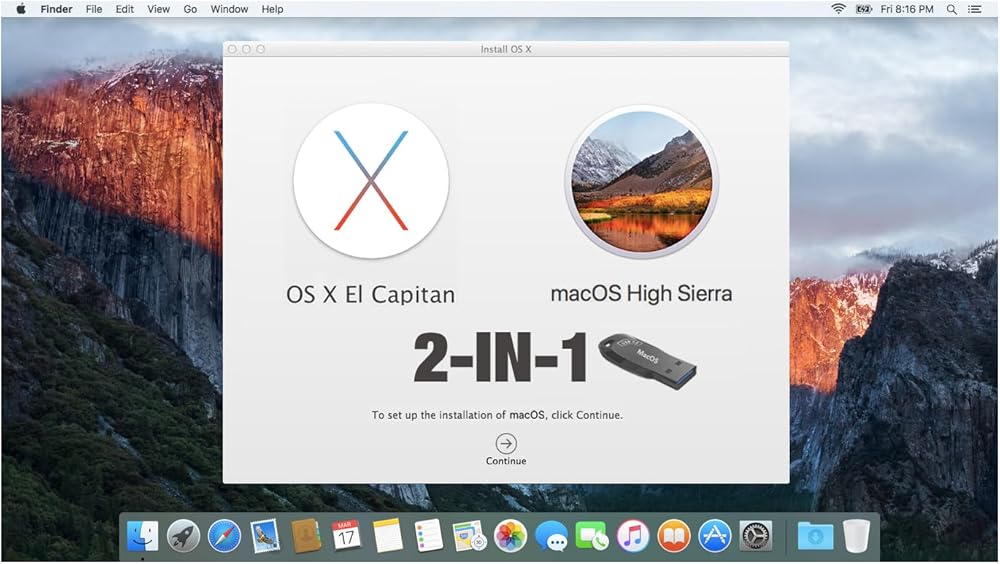Open the Trash in the dock
Image resolution: width=1000 pixels, height=564 pixels.
point(856,536)
